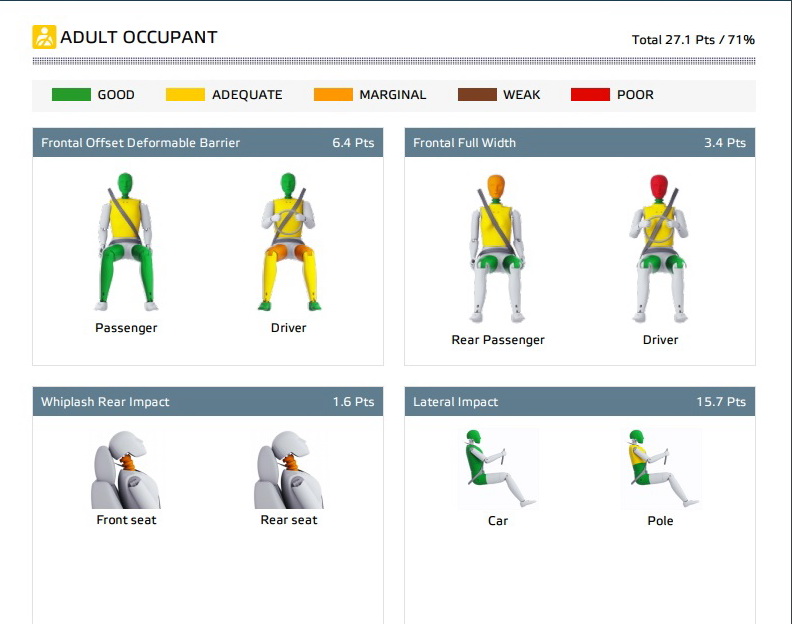Click the 'Front seat' label
The width and height of the screenshot is (792, 624).
(126, 520)
